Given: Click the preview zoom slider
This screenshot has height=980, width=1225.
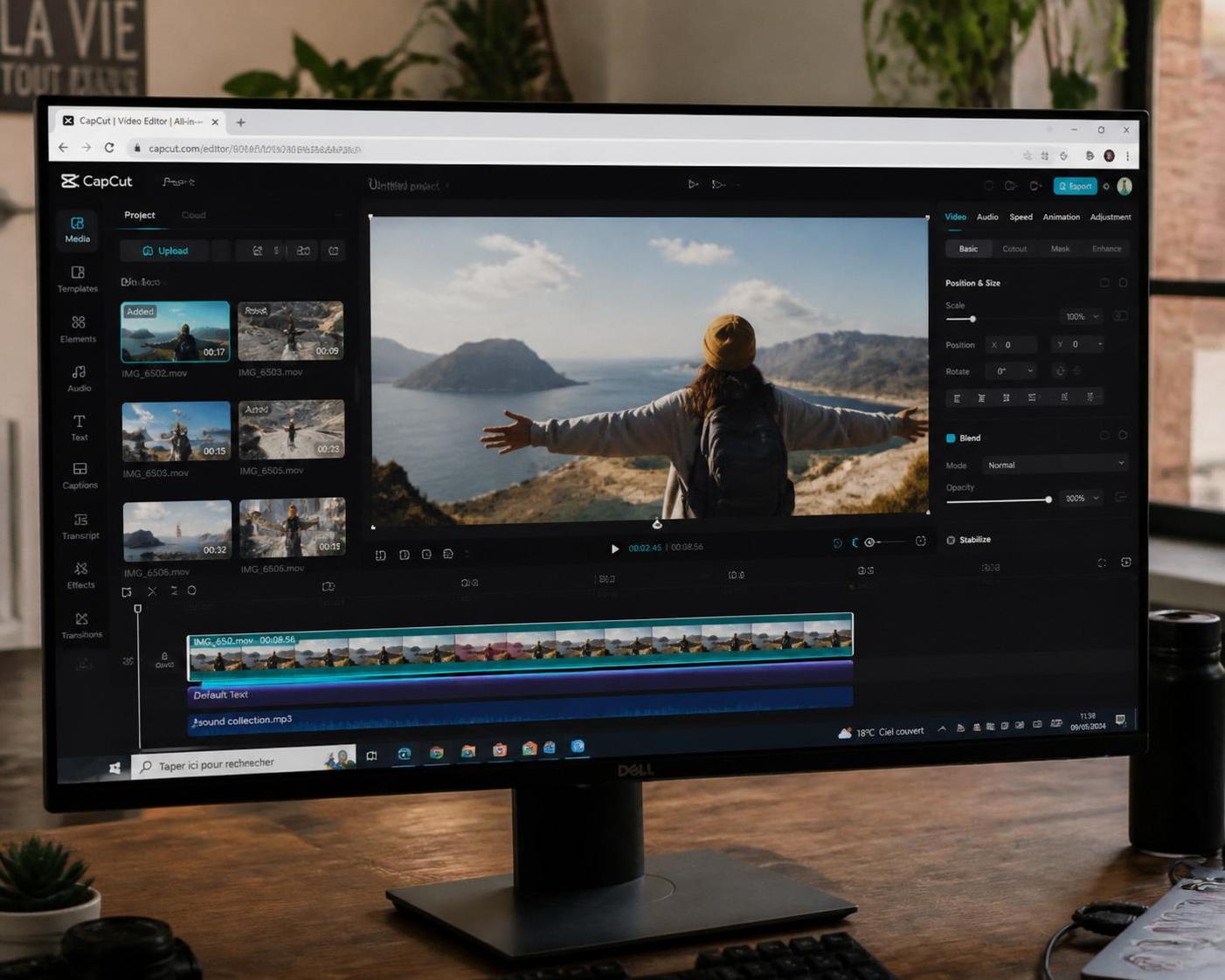Looking at the screenshot, I should (x=884, y=542).
